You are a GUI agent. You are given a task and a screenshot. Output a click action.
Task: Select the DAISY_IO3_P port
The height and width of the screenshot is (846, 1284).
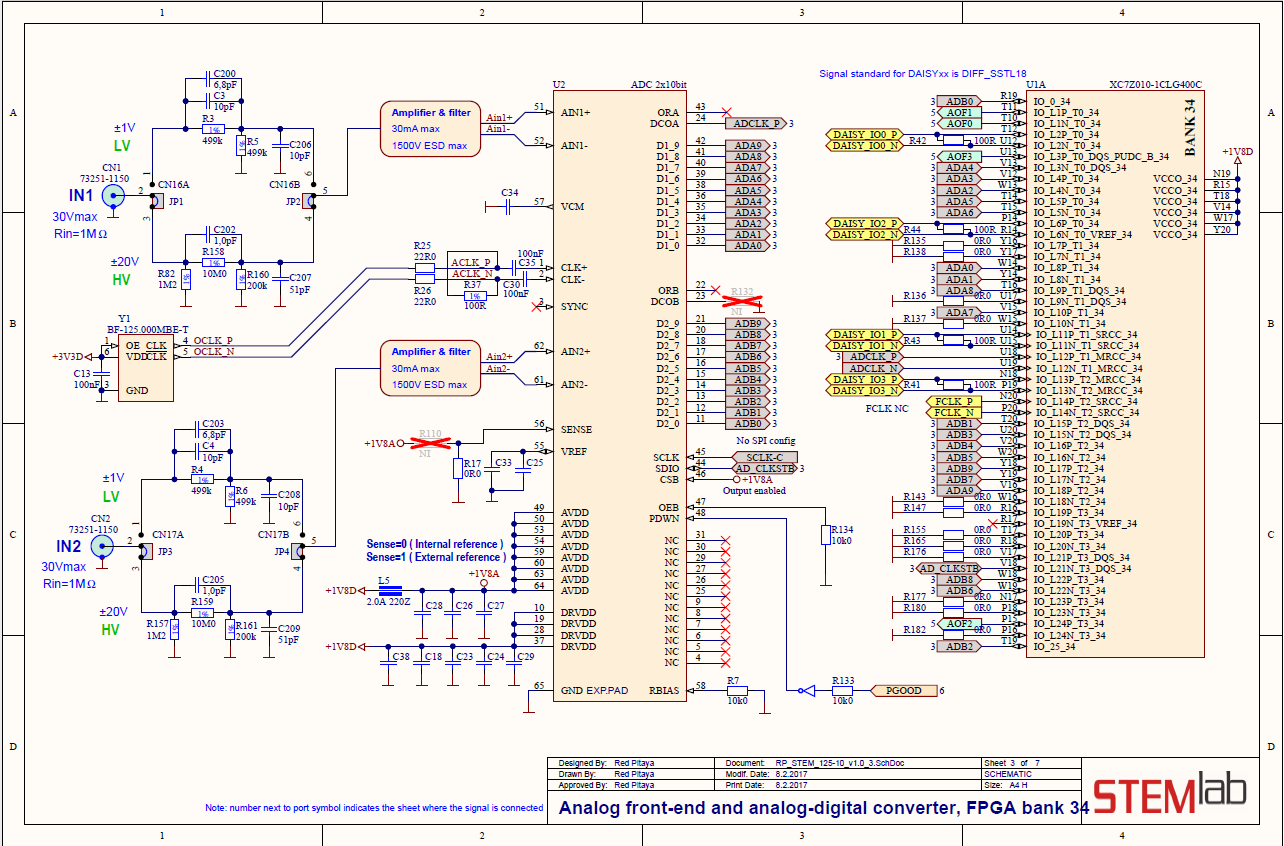point(864,379)
